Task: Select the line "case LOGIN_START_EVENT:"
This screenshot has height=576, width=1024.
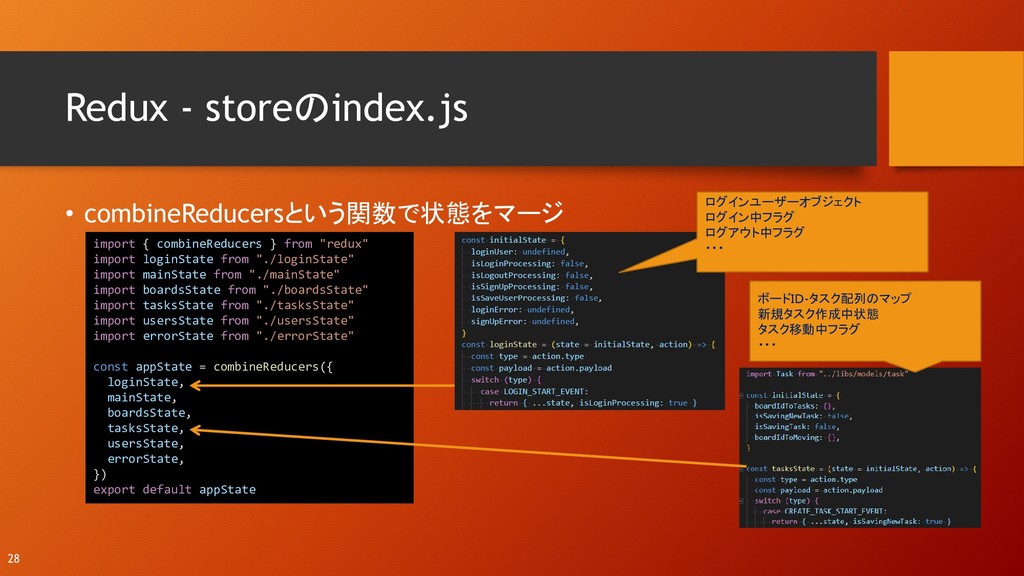Action: [x=534, y=391]
